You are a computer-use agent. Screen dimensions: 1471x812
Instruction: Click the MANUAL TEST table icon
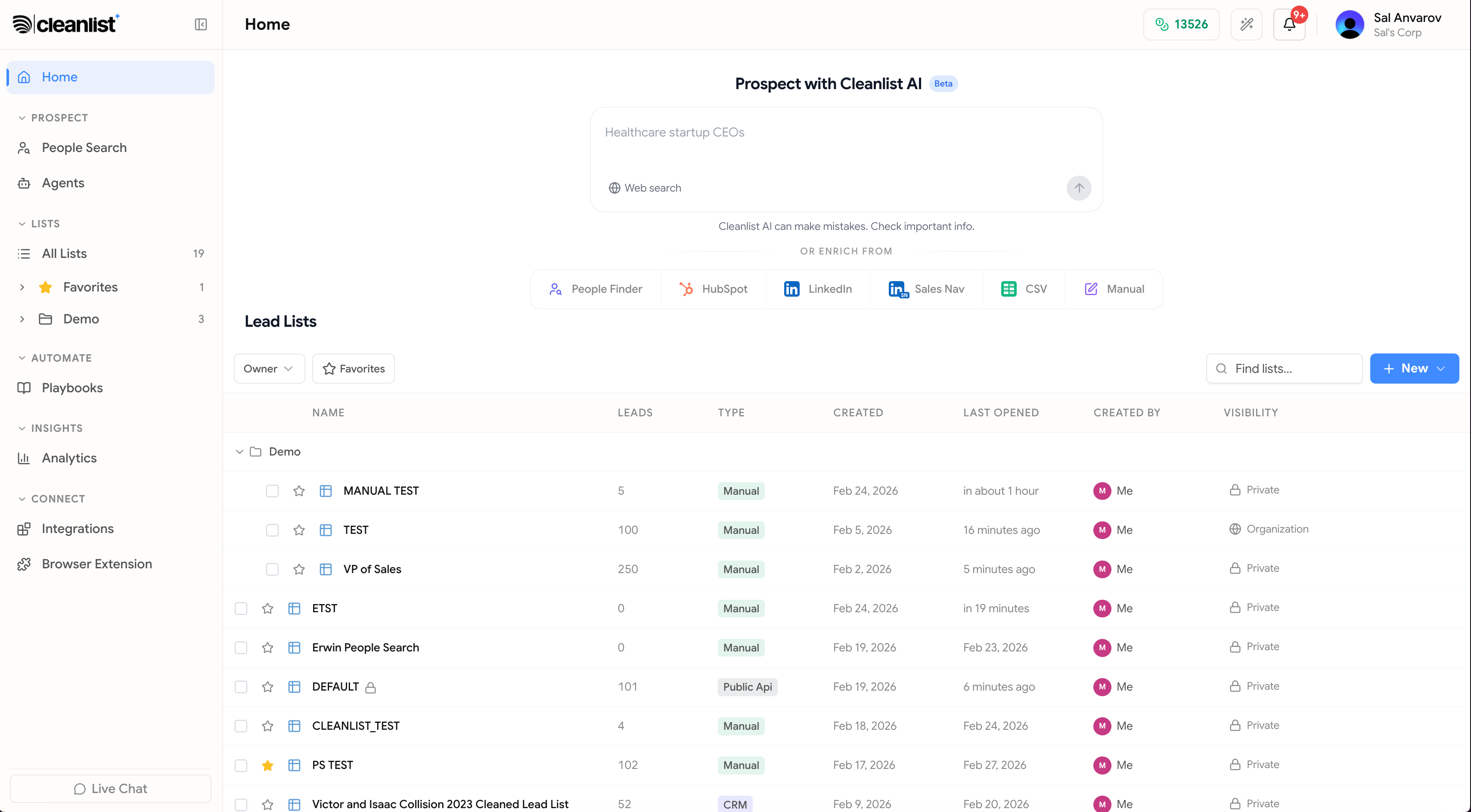pyautogui.click(x=326, y=491)
